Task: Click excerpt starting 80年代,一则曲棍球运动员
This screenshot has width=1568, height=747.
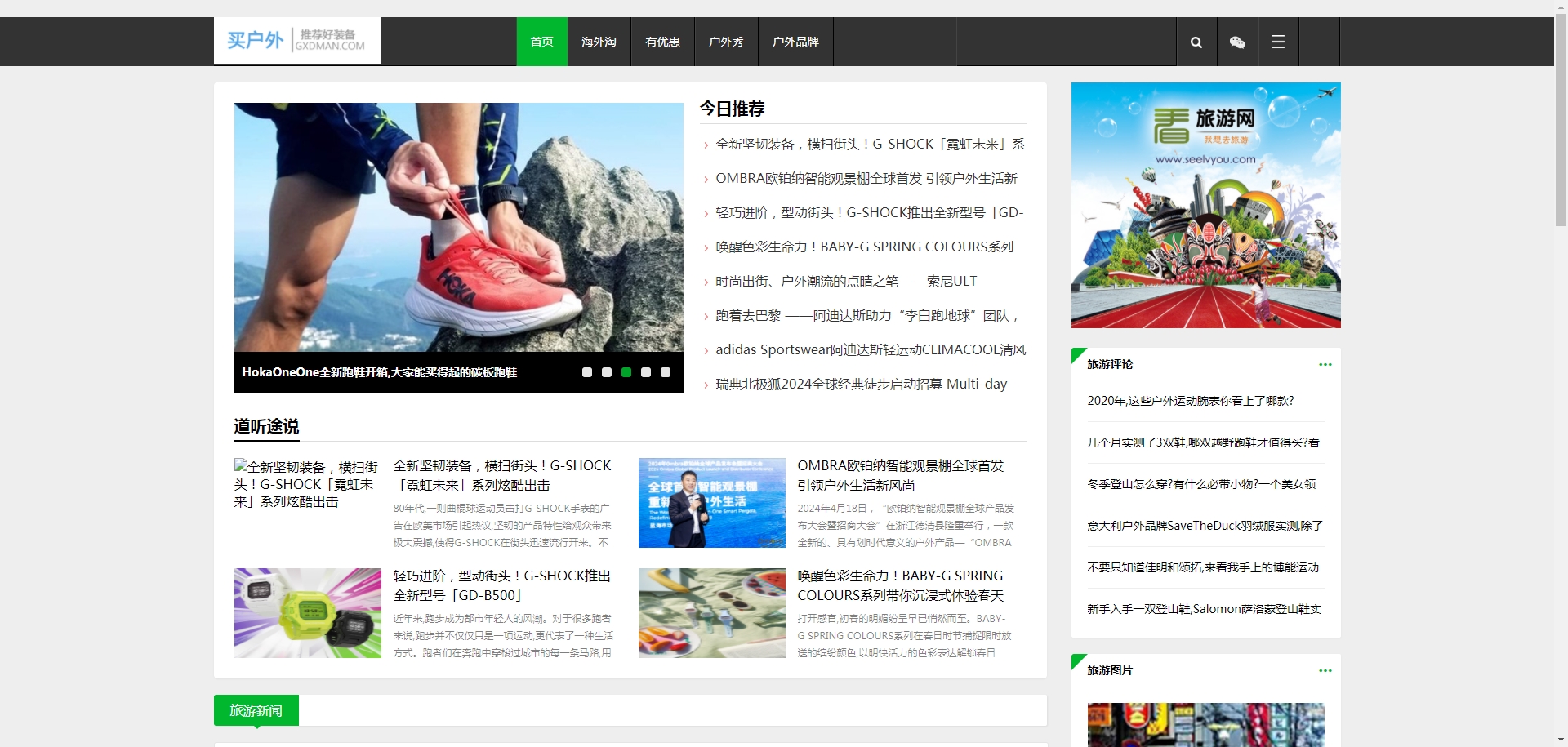Action: click(x=502, y=525)
